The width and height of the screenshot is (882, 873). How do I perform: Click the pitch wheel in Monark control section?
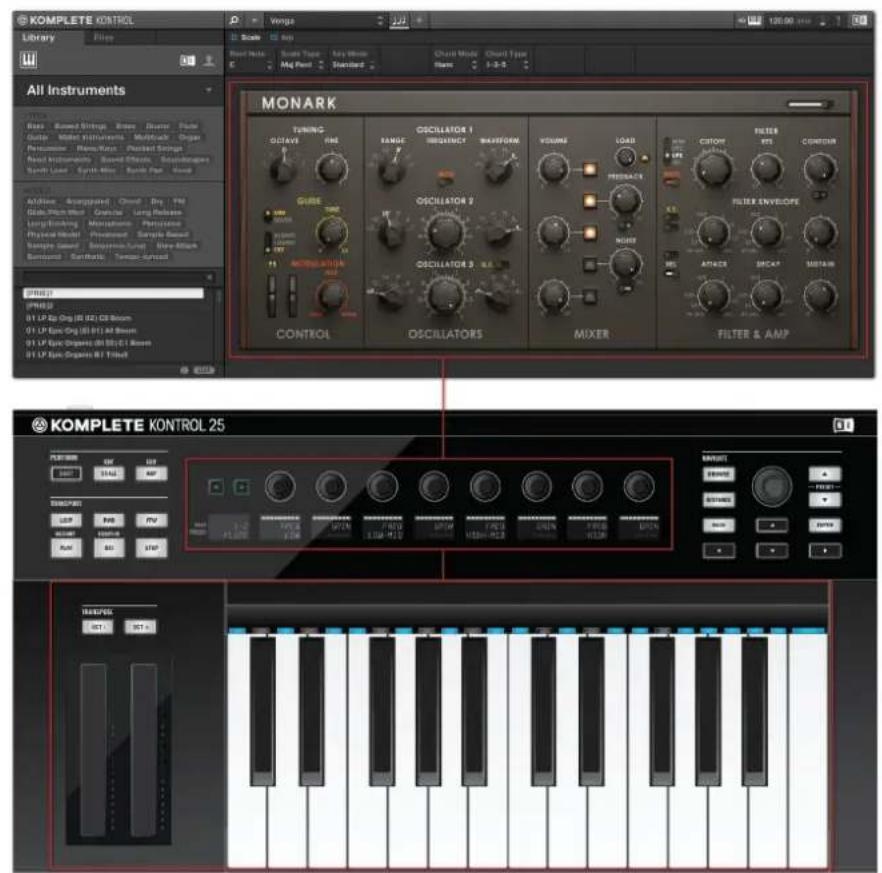pos(272,296)
